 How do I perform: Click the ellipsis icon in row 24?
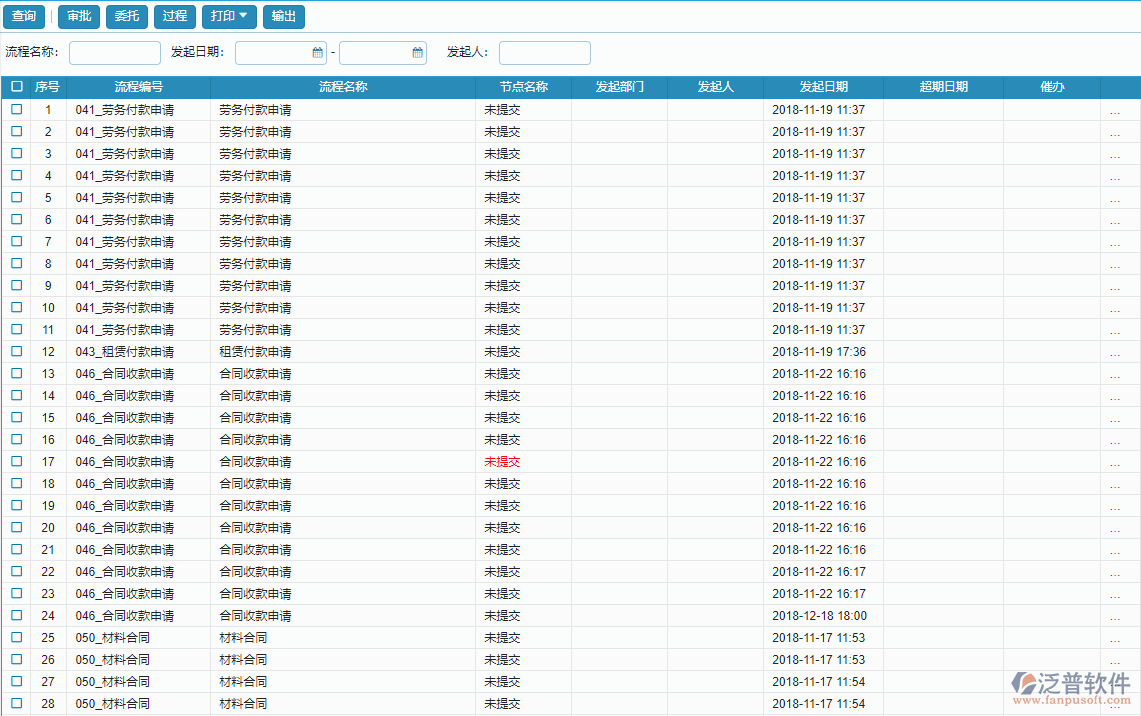pyautogui.click(x=1114, y=616)
